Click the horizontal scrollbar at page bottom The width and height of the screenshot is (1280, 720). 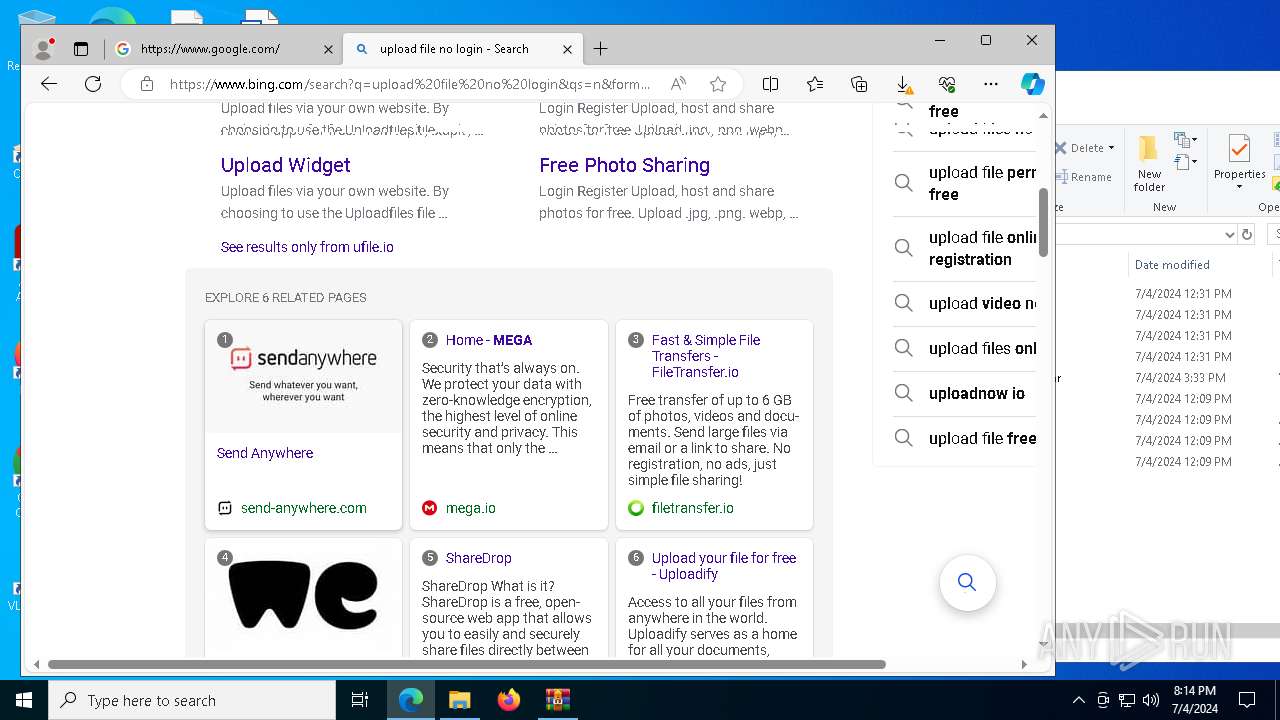[x=467, y=664]
